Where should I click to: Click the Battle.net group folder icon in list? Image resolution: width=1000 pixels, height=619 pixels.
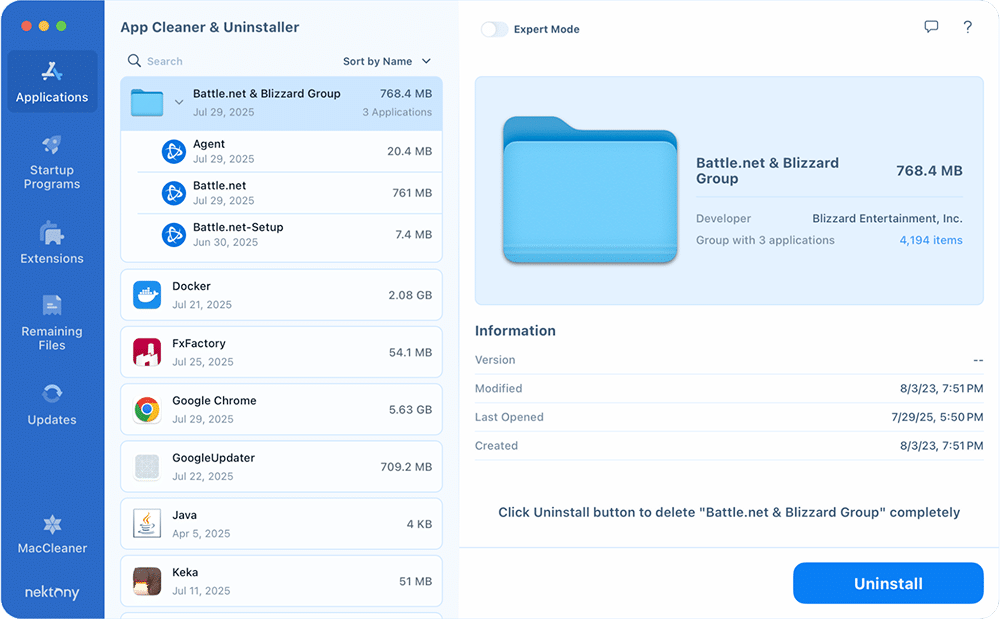[x=147, y=103]
